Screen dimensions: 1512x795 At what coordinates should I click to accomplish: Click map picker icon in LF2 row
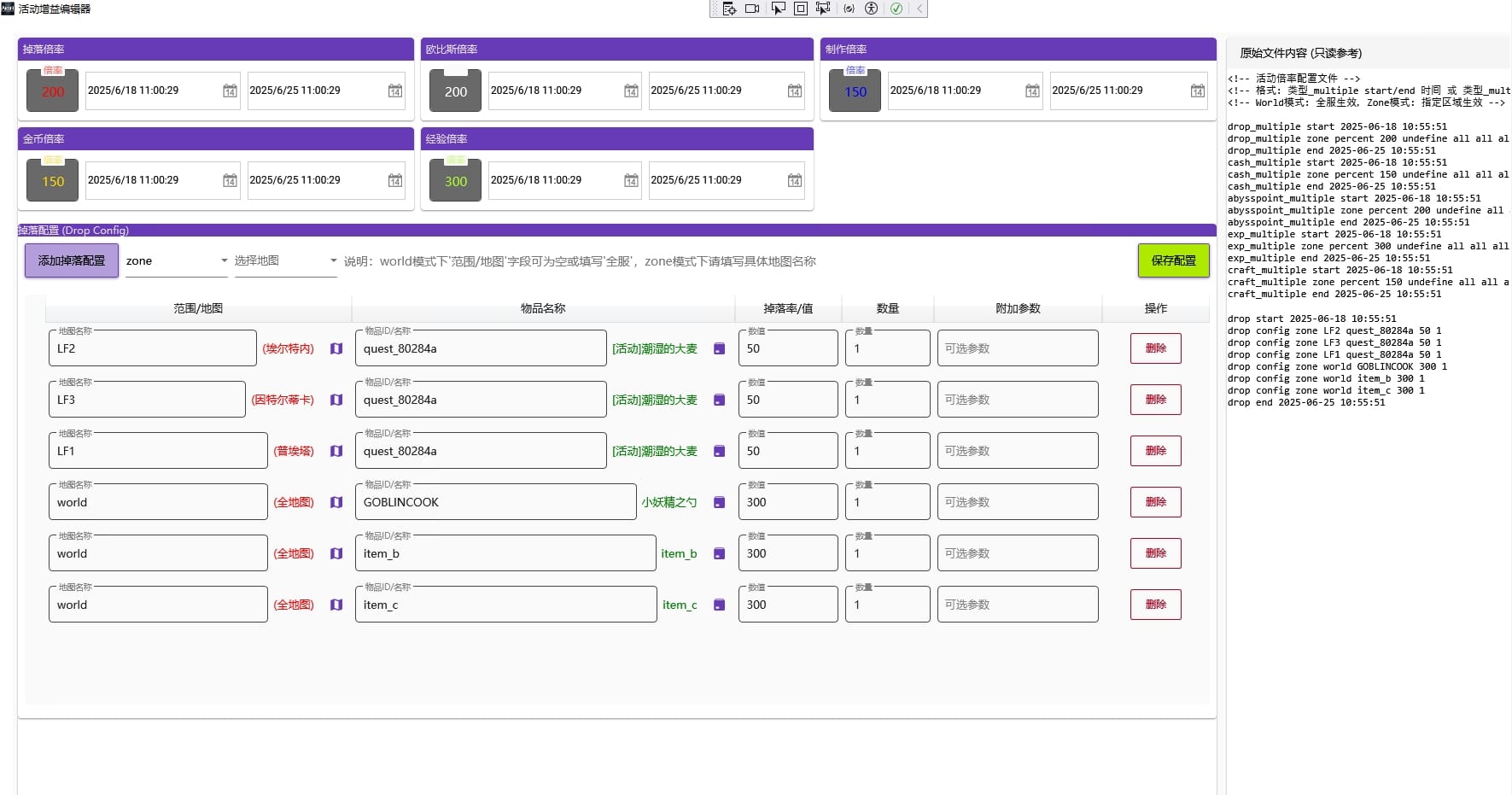click(336, 348)
